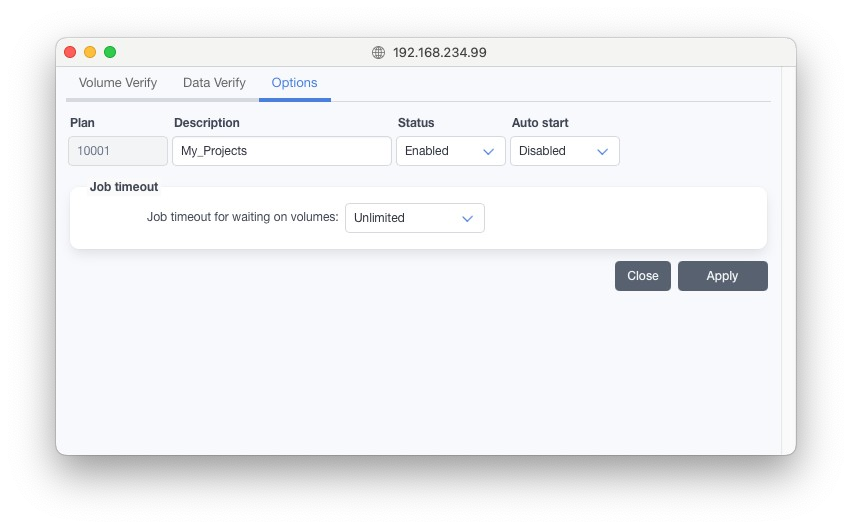Click the Description field containing My_Projects
852x529 pixels.
281,151
